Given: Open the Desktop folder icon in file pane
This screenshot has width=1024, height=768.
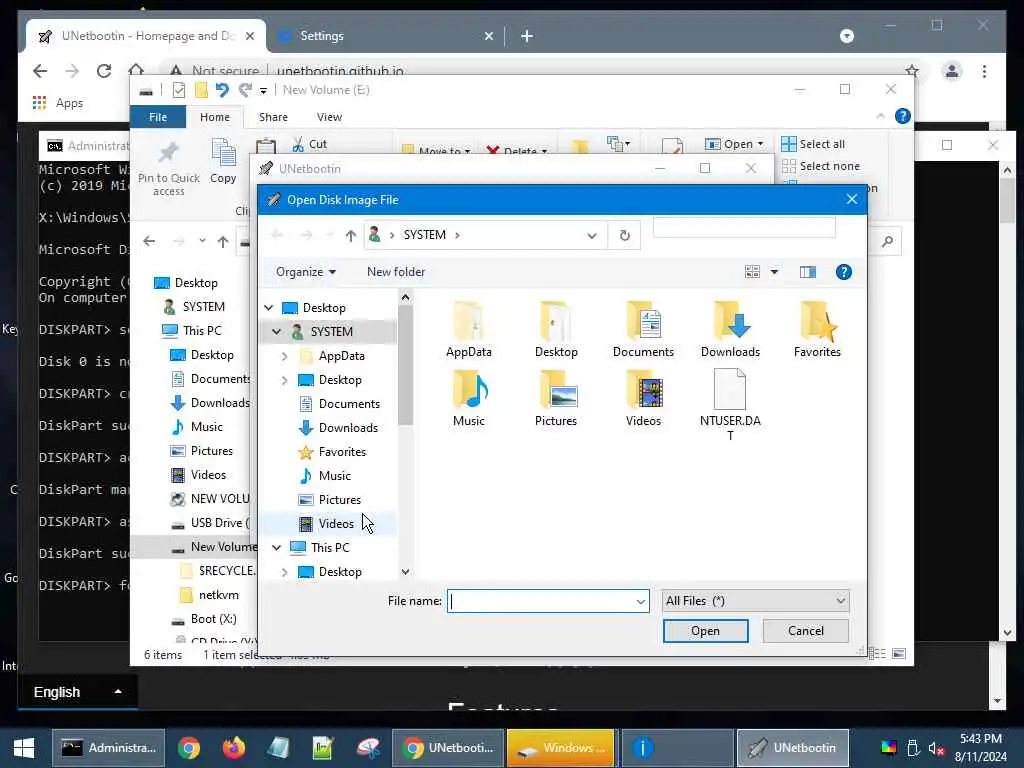Looking at the screenshot, I should point(556,329).
